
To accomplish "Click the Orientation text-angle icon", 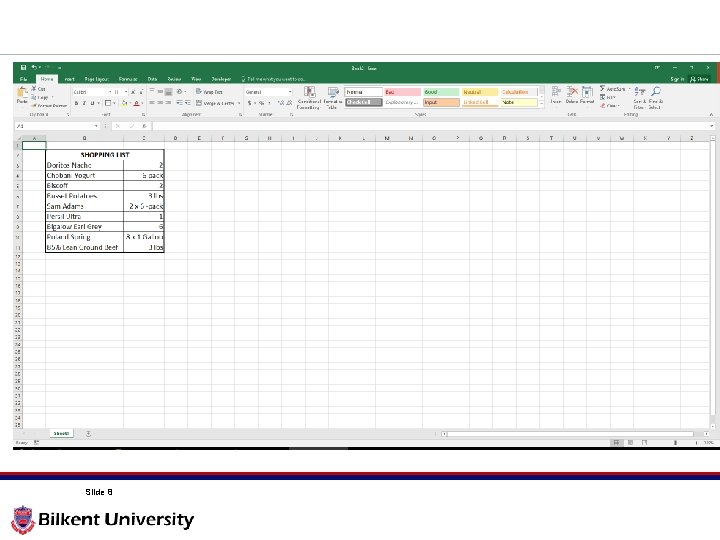I will point(180,92).
